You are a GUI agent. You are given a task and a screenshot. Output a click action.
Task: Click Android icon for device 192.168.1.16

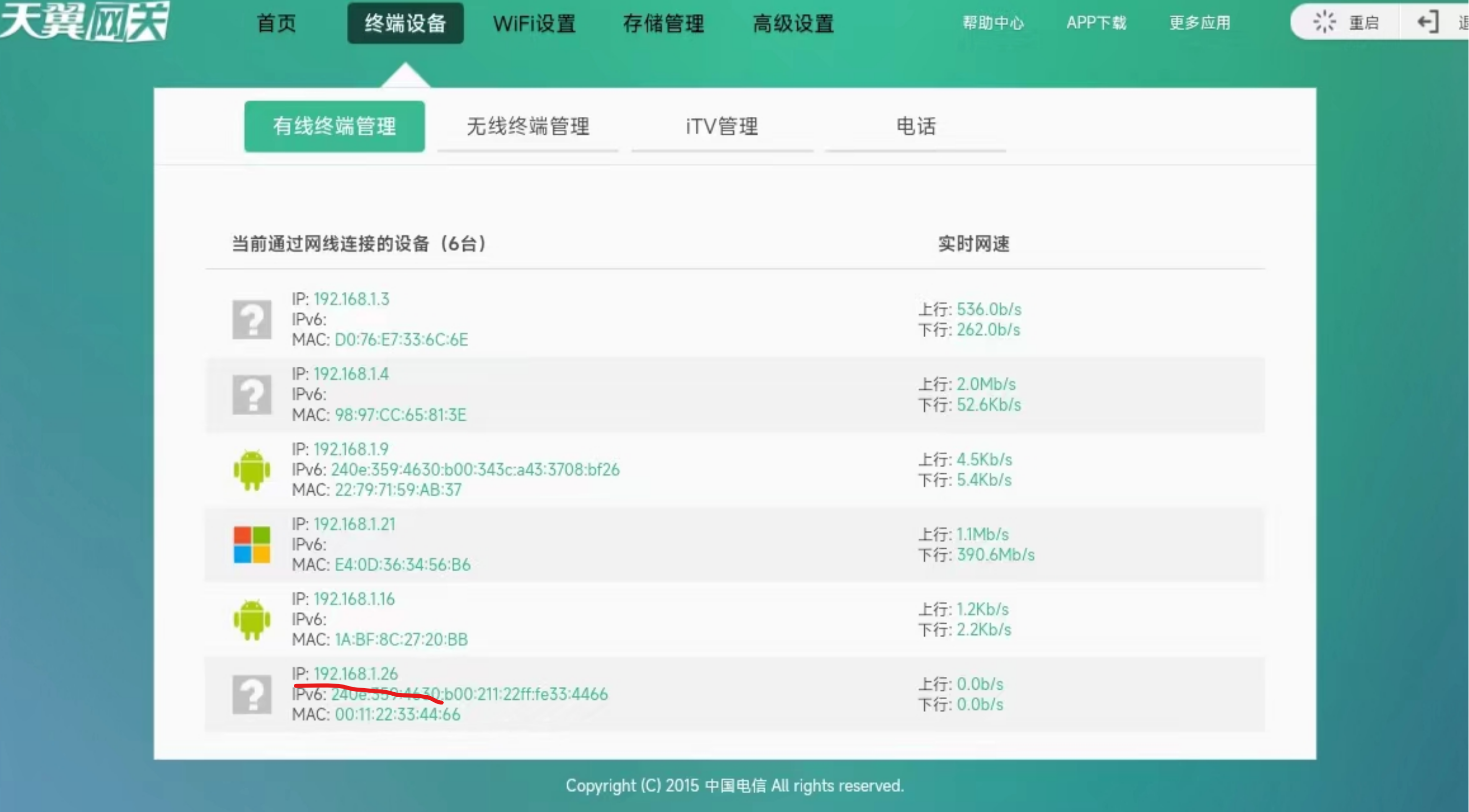251,619
